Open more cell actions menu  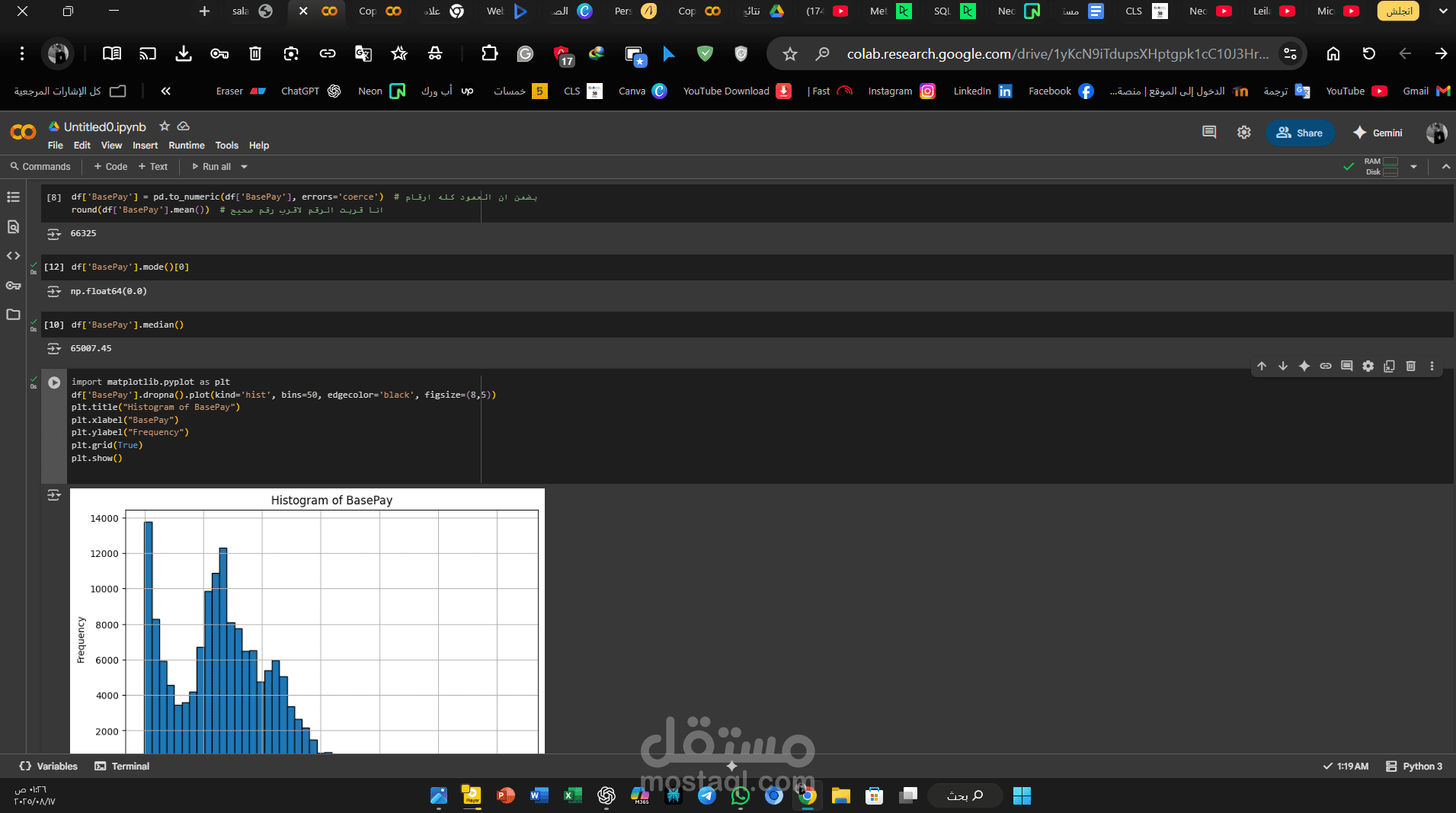pyautogui.click(x=1432, y=366)
